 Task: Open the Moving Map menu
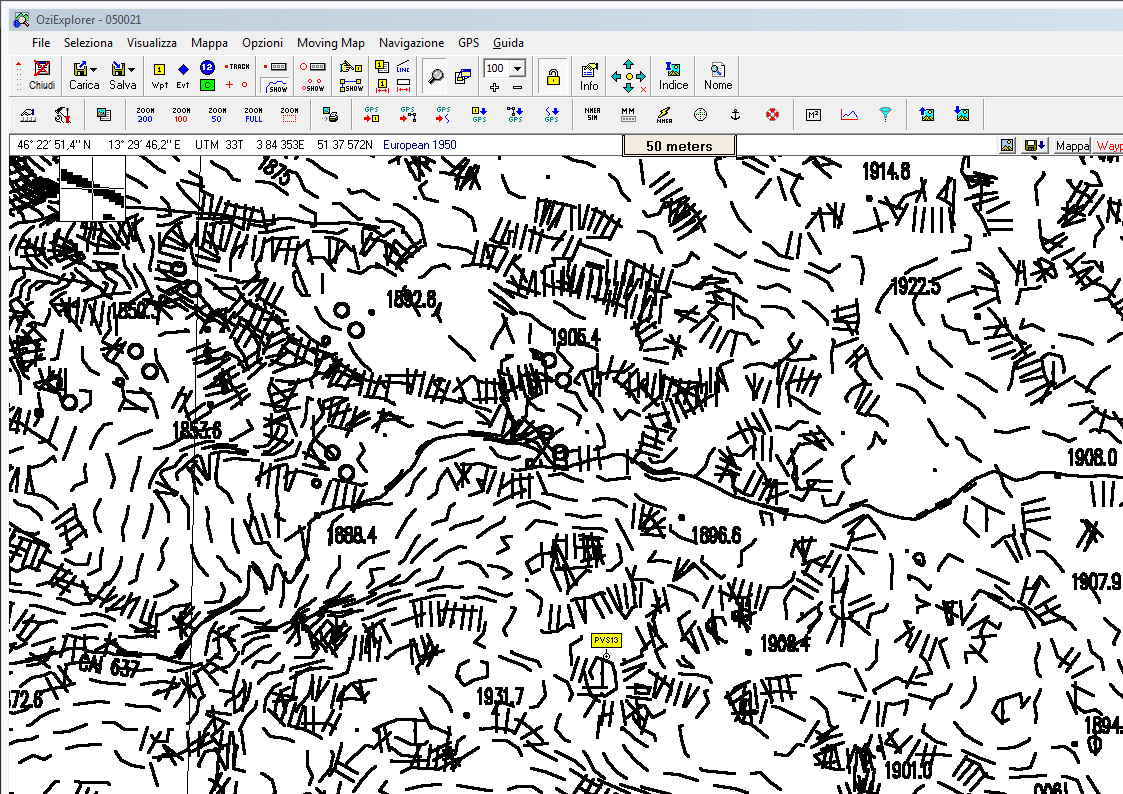(x=330, y=43)
